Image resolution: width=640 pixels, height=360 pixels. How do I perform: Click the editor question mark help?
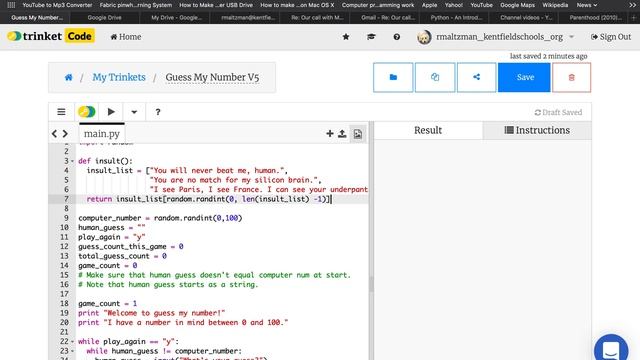coord(158,112)
